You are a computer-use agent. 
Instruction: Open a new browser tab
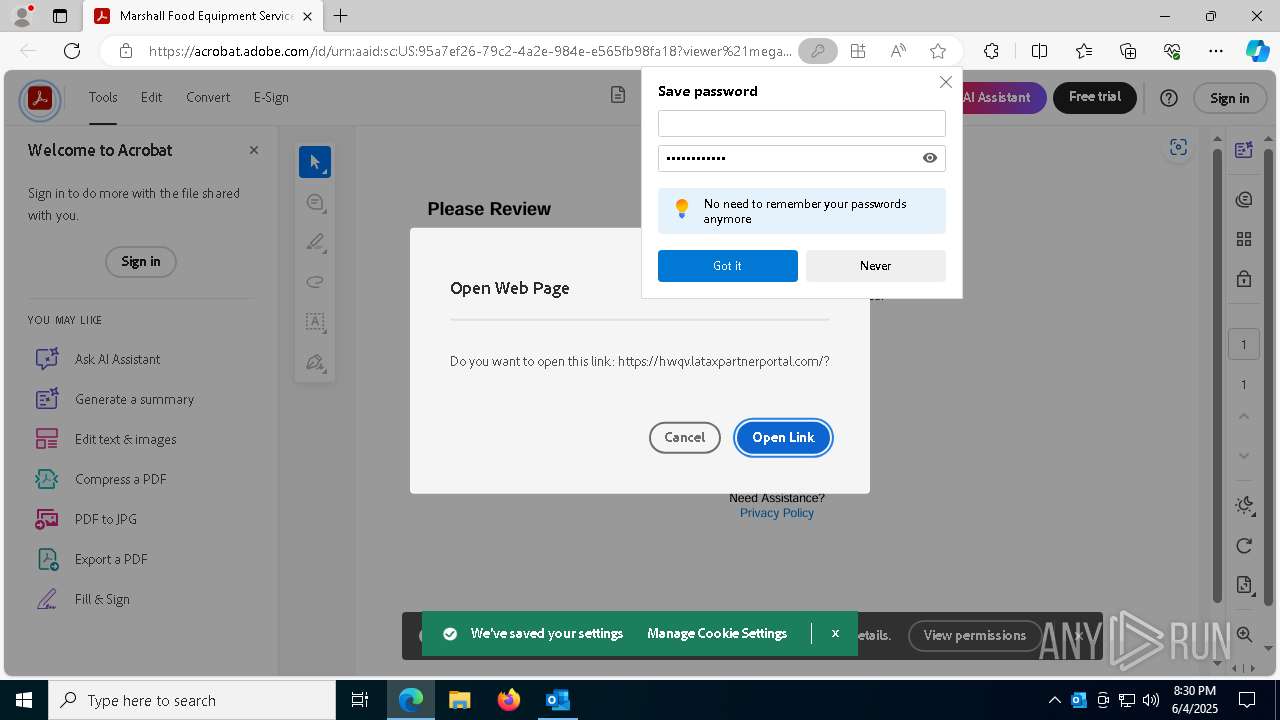click(x=341, y=16)
